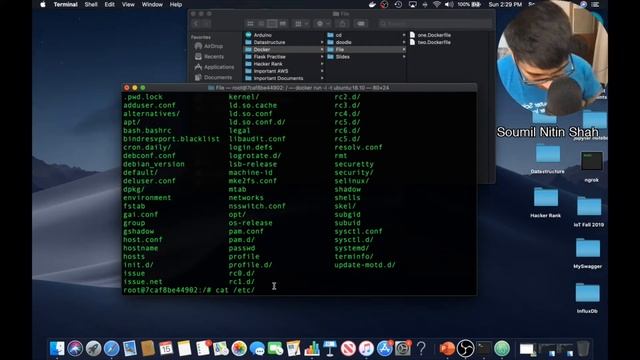Expand Slides folder arrow in Finder
This screenshot has height=360, width=640.
[x=404, y=57]
